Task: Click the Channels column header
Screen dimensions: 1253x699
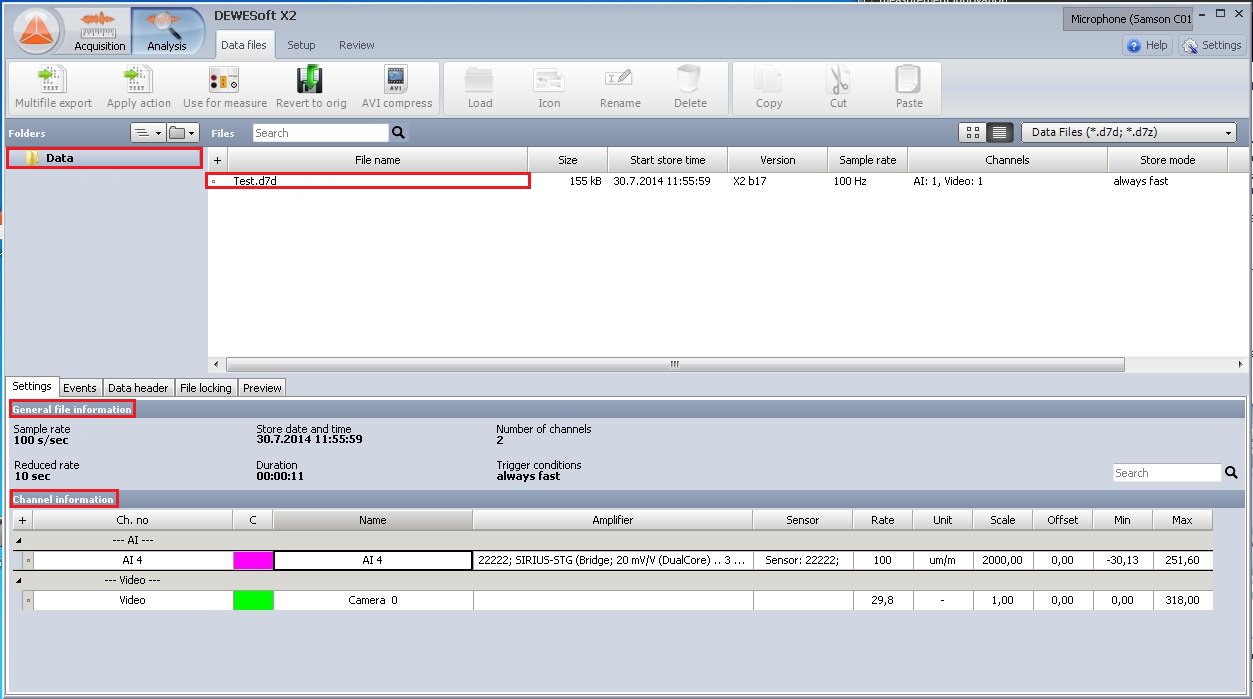Action: coord(1007,160)
